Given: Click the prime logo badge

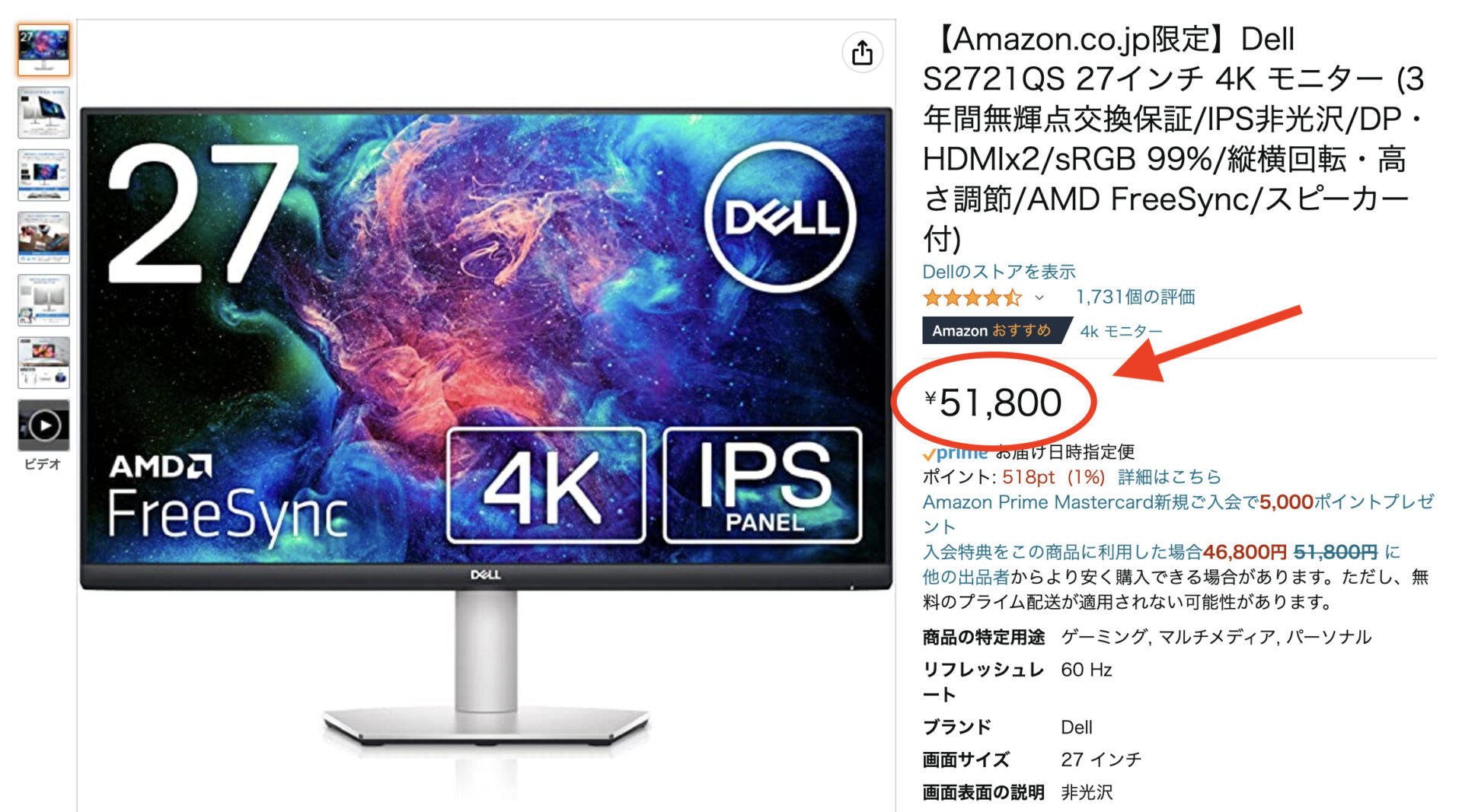Looking at the screenshot, I should 955,454.
